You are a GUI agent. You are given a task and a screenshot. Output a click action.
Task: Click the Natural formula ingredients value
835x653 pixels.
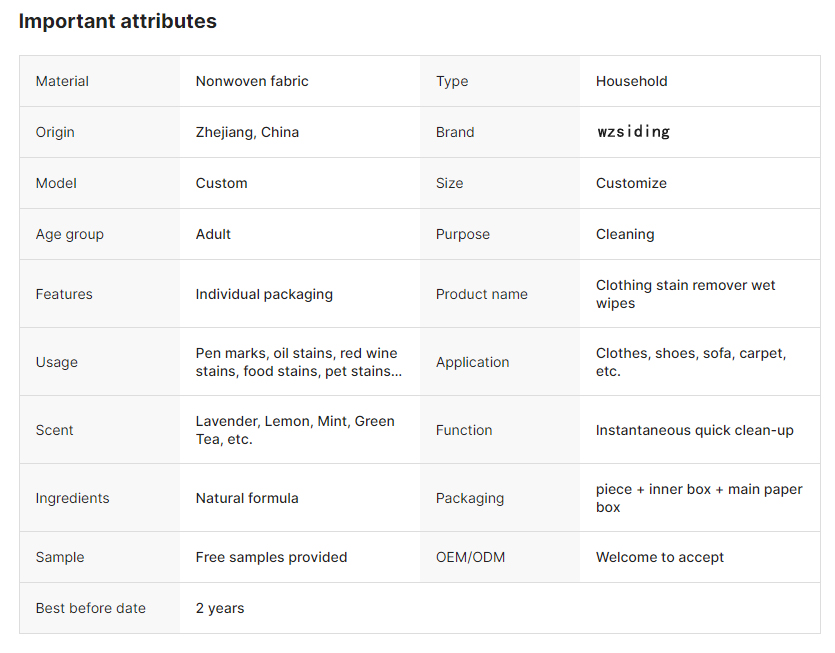[247, 498]
